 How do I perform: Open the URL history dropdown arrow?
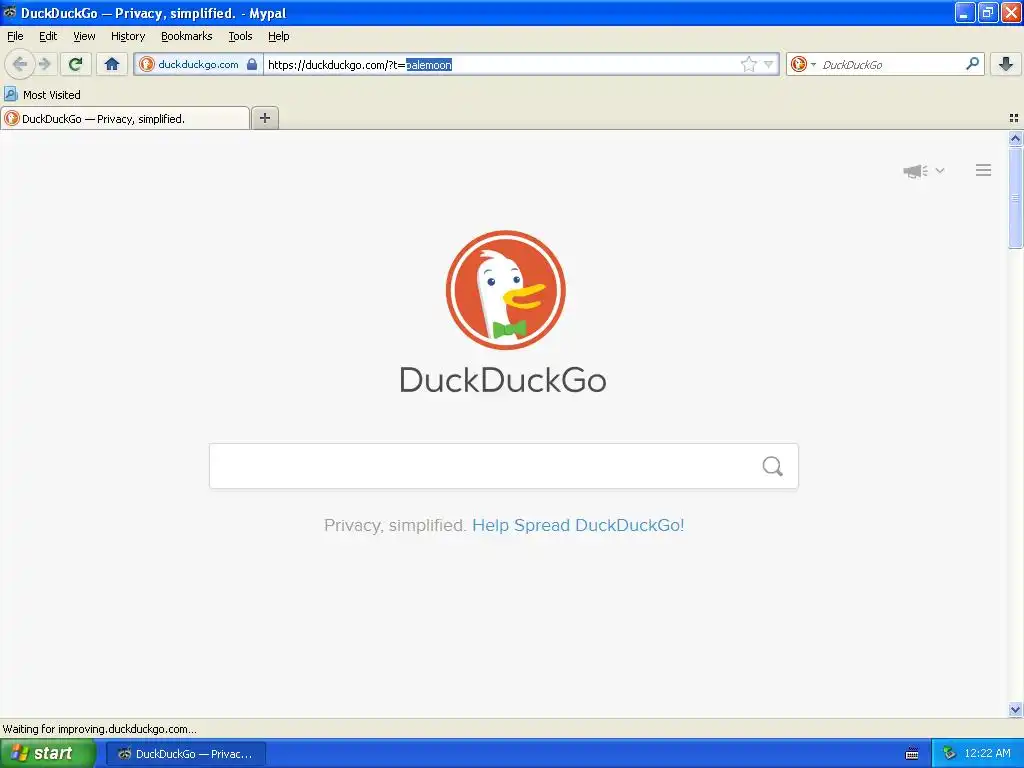point(769,64)
